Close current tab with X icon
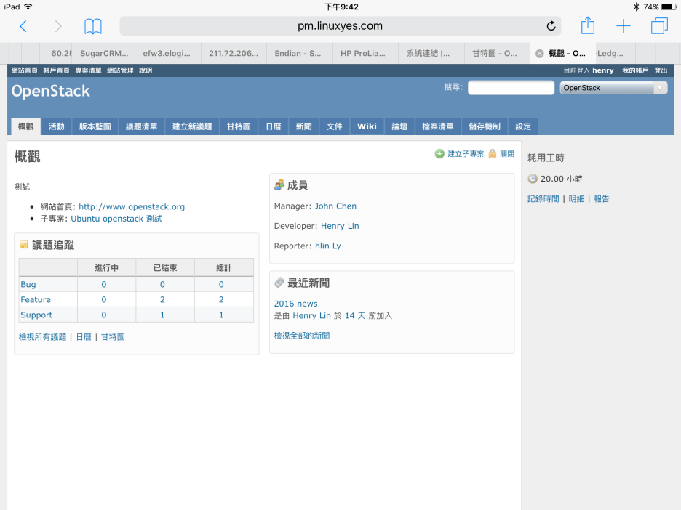 pos(539,53)
